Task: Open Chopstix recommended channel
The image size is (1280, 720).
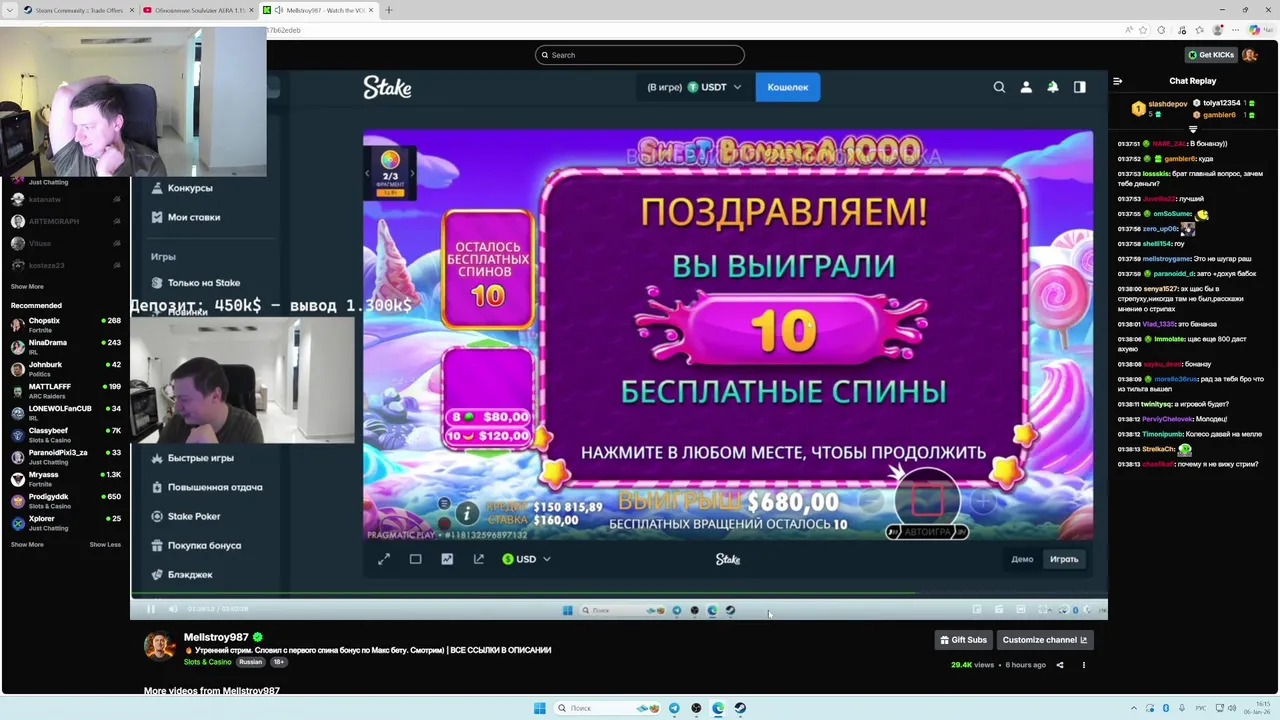Action: 65,325
